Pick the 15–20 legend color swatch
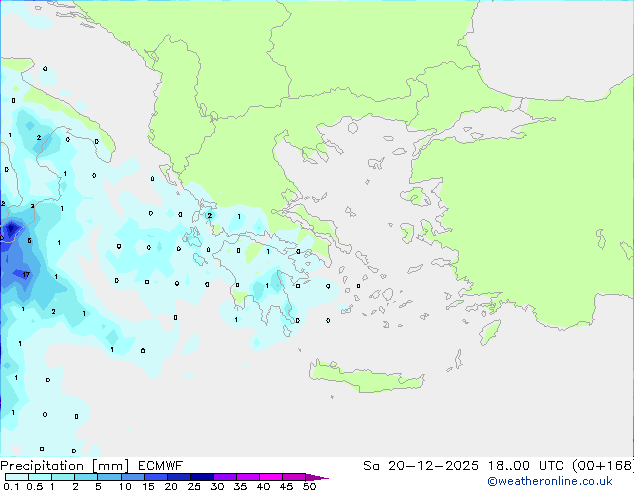The height and width of the screenshot is (490, 634). (x=156, y=477)
